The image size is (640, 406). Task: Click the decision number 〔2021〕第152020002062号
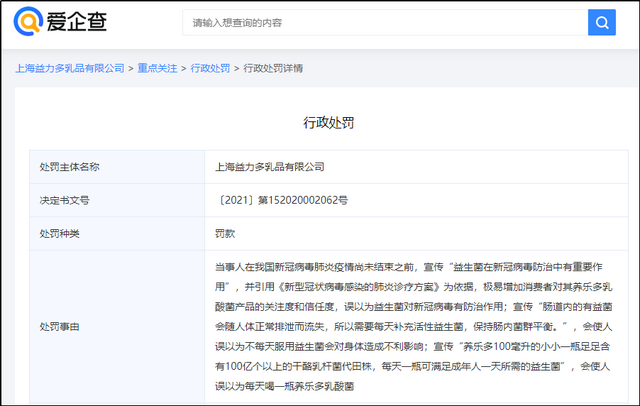click(282, 200)
